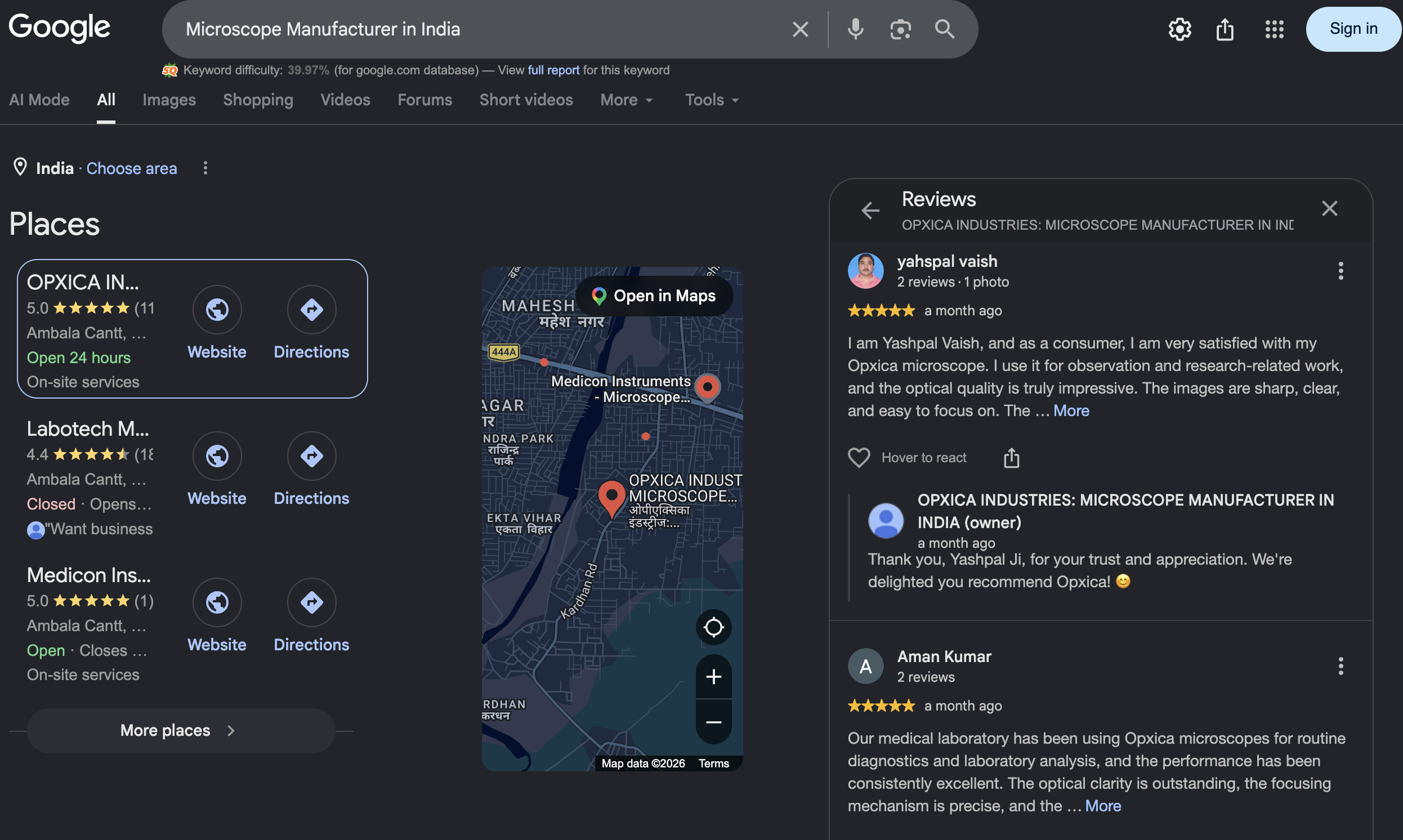Go to the Videos tab
The width and height of the screenshot is (1403, 840).
pyautogui.click(x=345, y=100)
